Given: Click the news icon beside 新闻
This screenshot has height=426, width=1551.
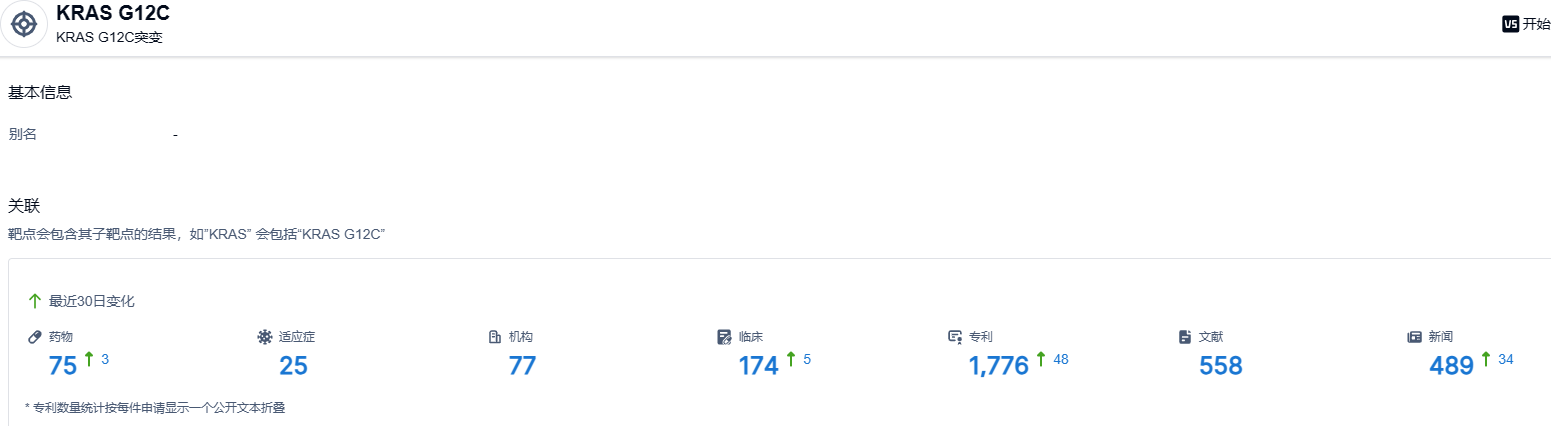Looking at the screenshot, I should coord(1415,337).
